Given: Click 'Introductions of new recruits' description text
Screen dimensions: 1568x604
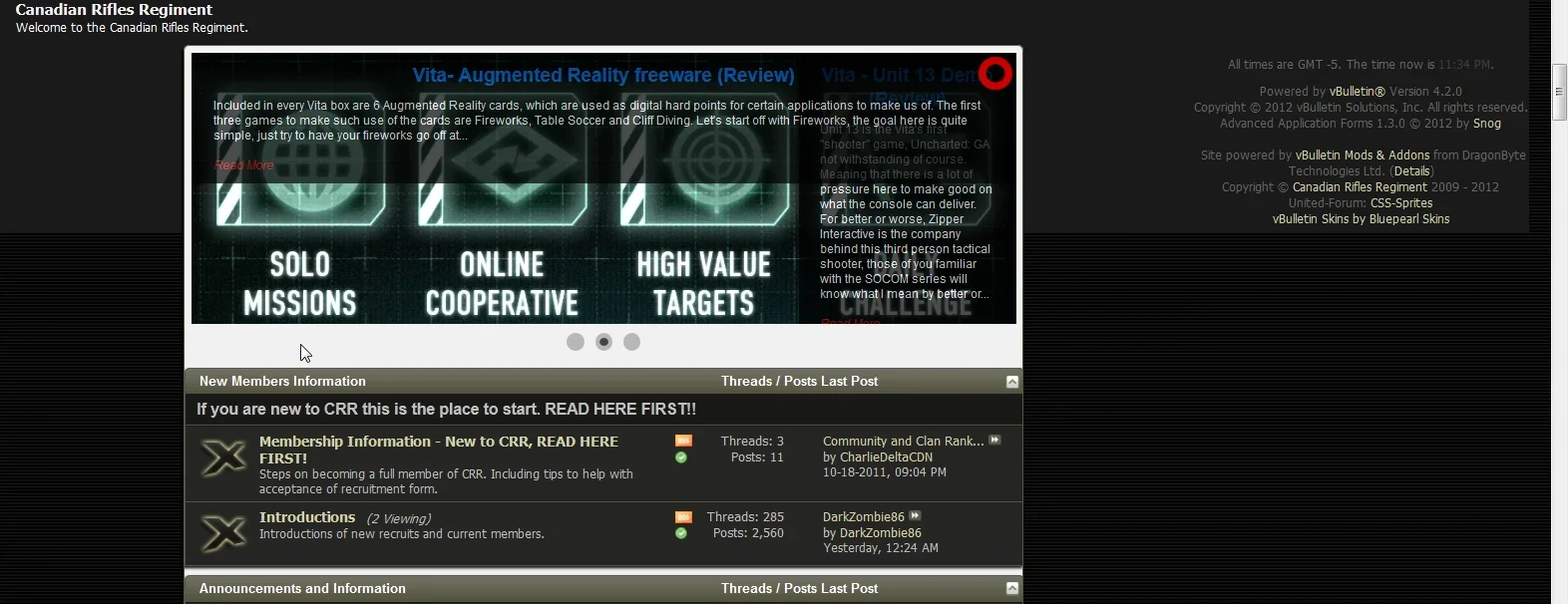Looking at the screenshot, I should pyautogui.click(x=402, y=534).
